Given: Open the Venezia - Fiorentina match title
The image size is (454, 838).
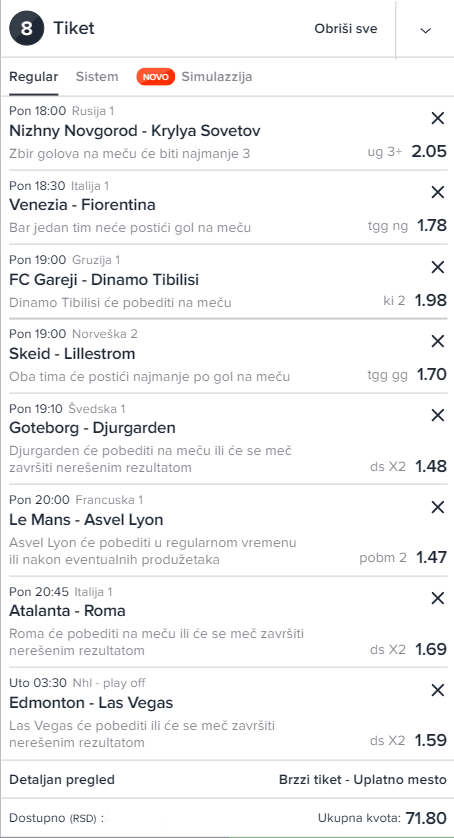Looking at the screenshot, I should coord(82,205).
